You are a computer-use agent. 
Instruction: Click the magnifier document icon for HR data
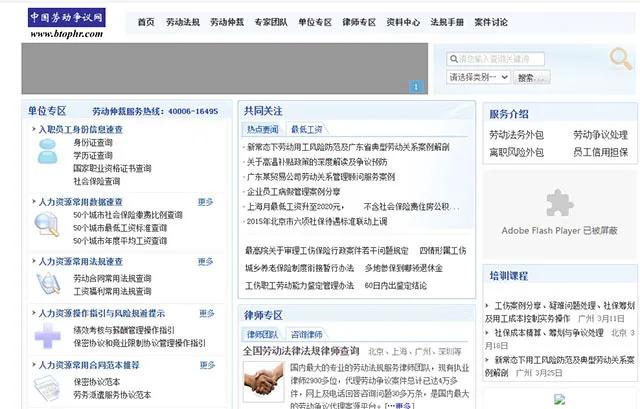click(47, 225)
